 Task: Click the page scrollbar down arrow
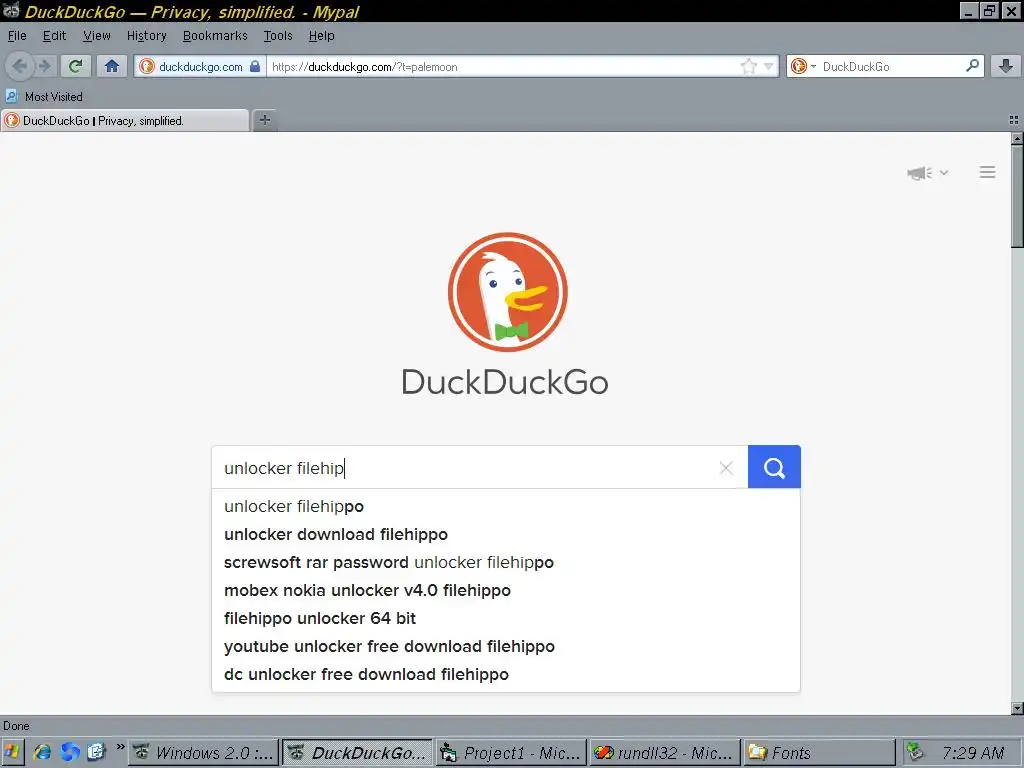(x=1017, y=708)
